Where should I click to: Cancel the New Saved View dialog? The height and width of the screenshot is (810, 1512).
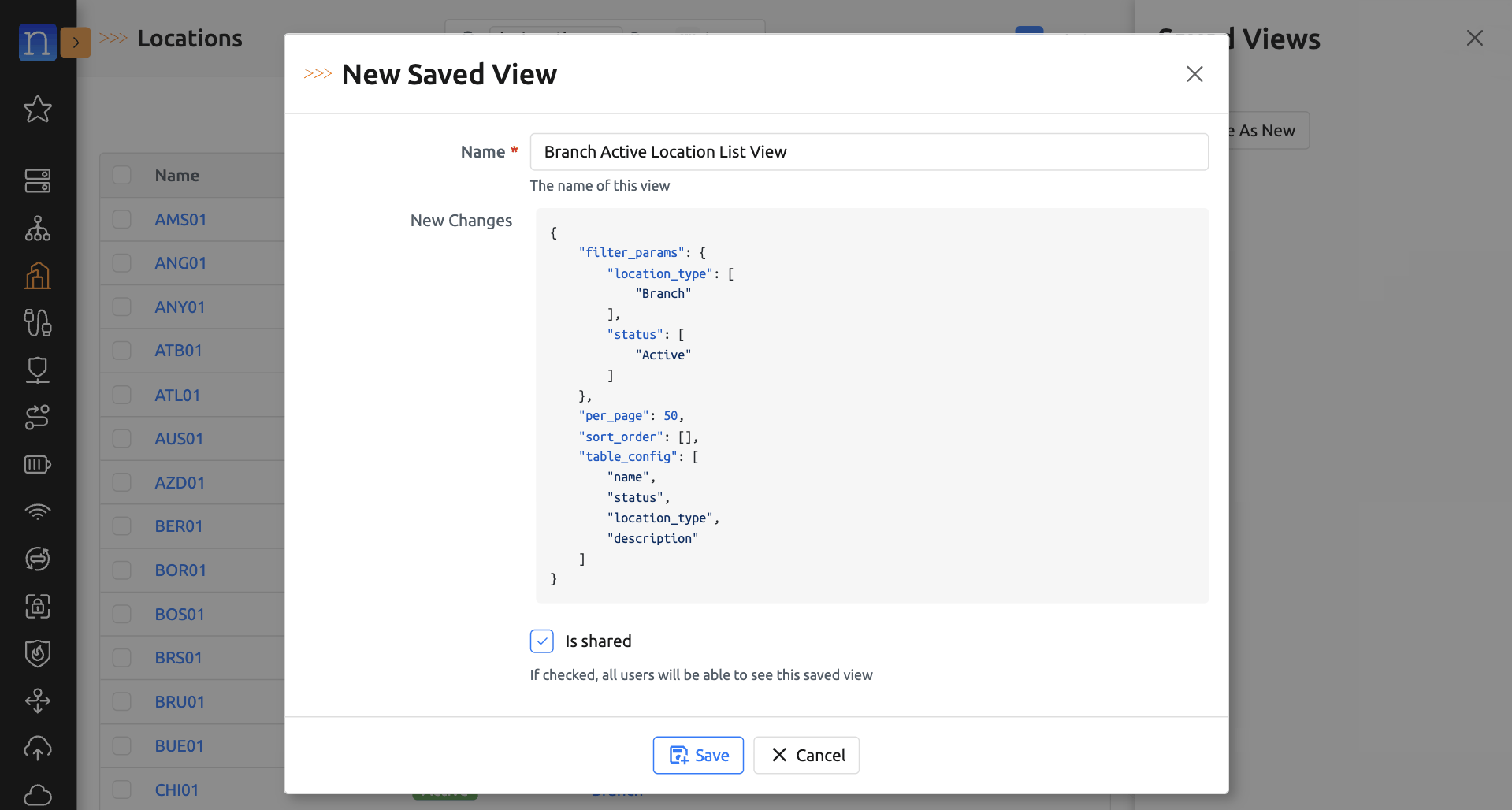[806, 755]
